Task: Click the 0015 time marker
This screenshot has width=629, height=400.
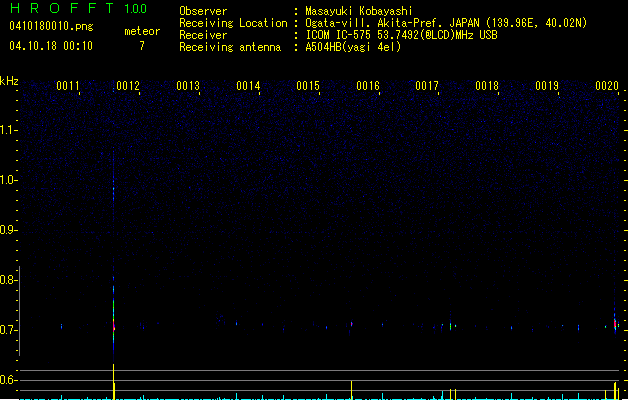Action: click(x=308, y=86)
